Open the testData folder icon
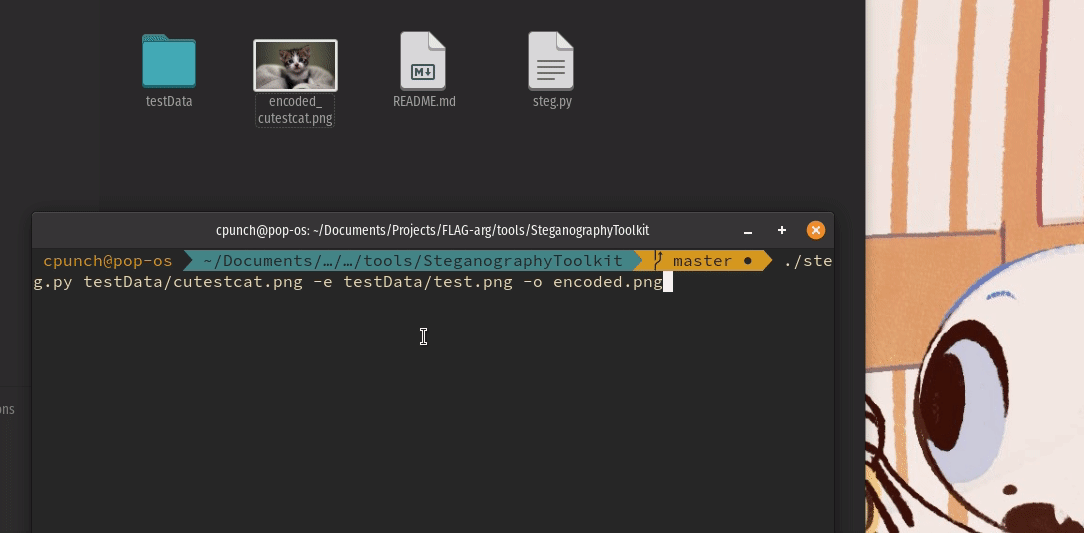 point(169,62)
